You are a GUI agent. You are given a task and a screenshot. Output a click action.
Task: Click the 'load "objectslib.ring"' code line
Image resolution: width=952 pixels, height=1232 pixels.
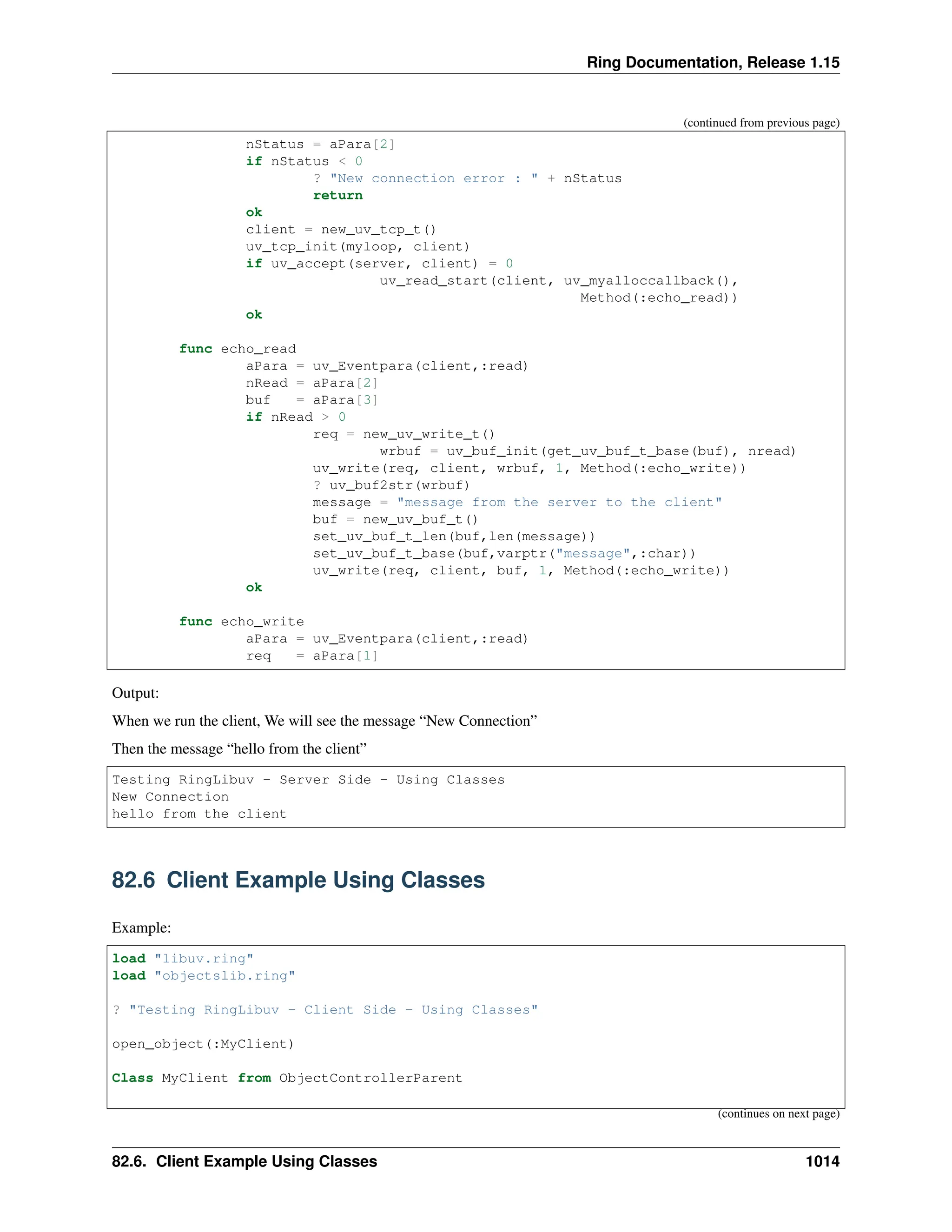(x=203, y=975)
